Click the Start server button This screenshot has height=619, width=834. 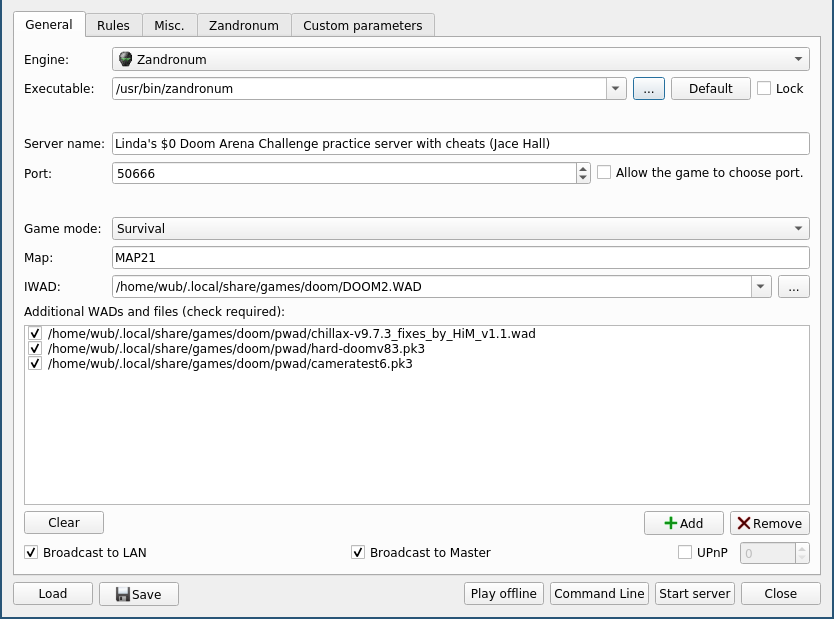[694, 593]
